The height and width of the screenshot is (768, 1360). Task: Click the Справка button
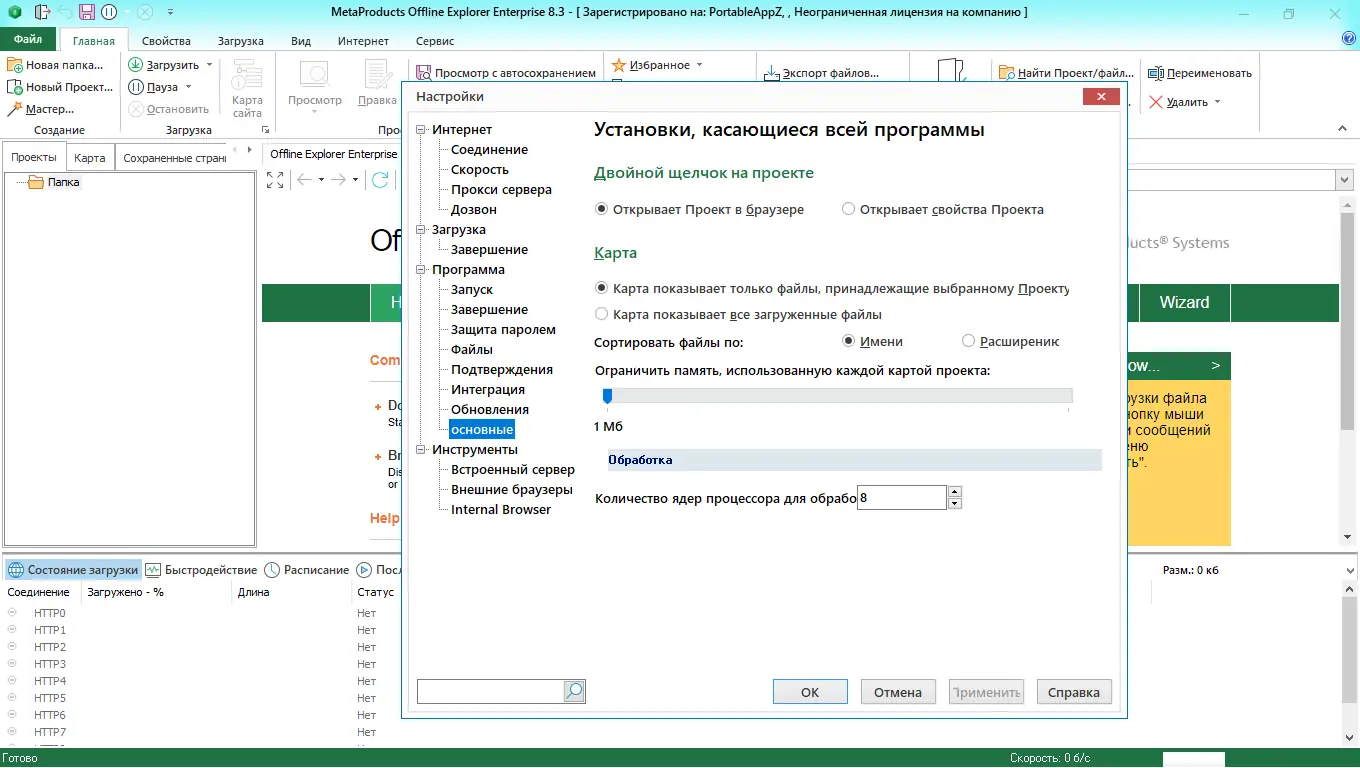1074,692
